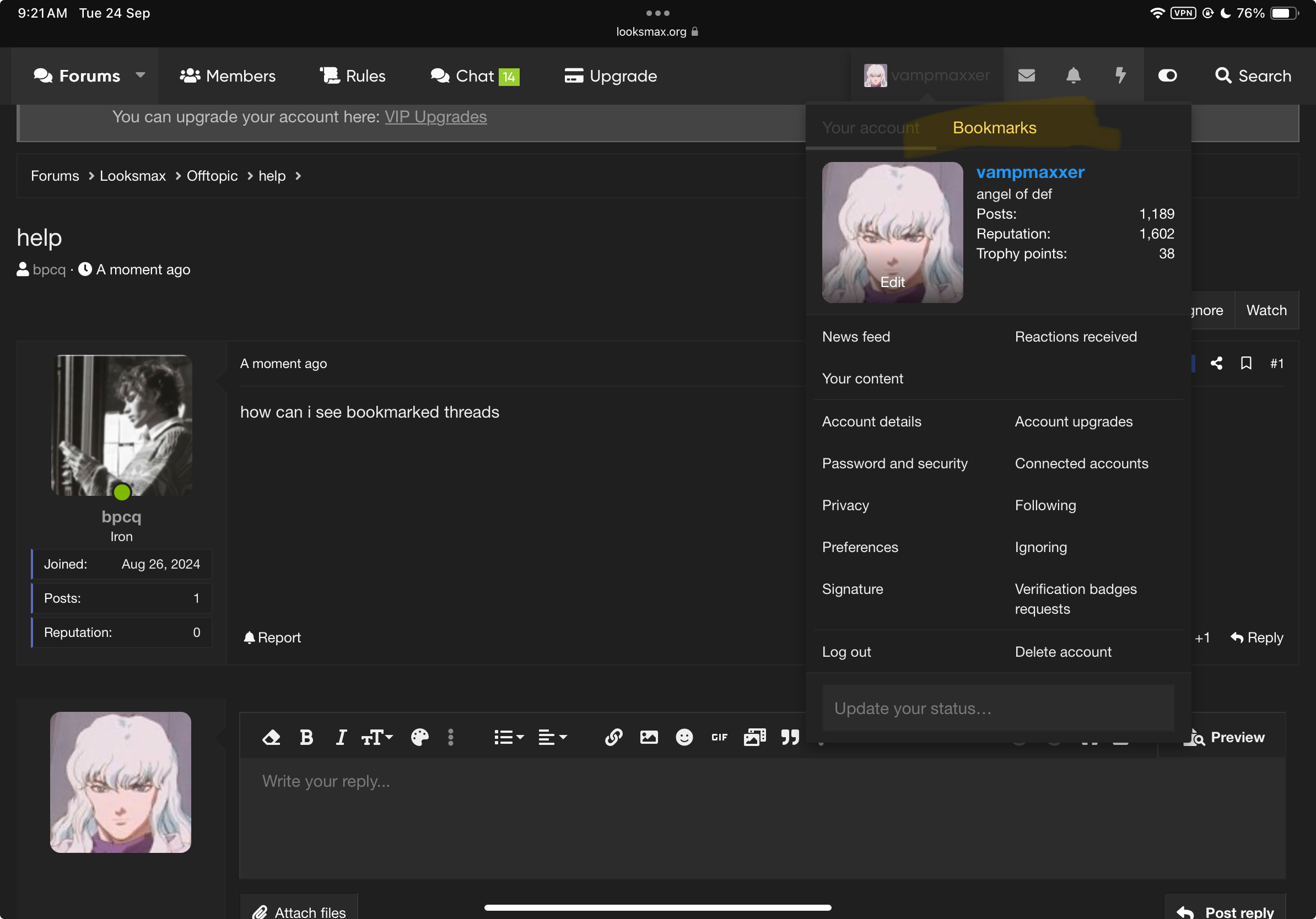Viewport: 1316px width, 919px height.
Task: Toggle bold formatting
Action: coord(306,737)
